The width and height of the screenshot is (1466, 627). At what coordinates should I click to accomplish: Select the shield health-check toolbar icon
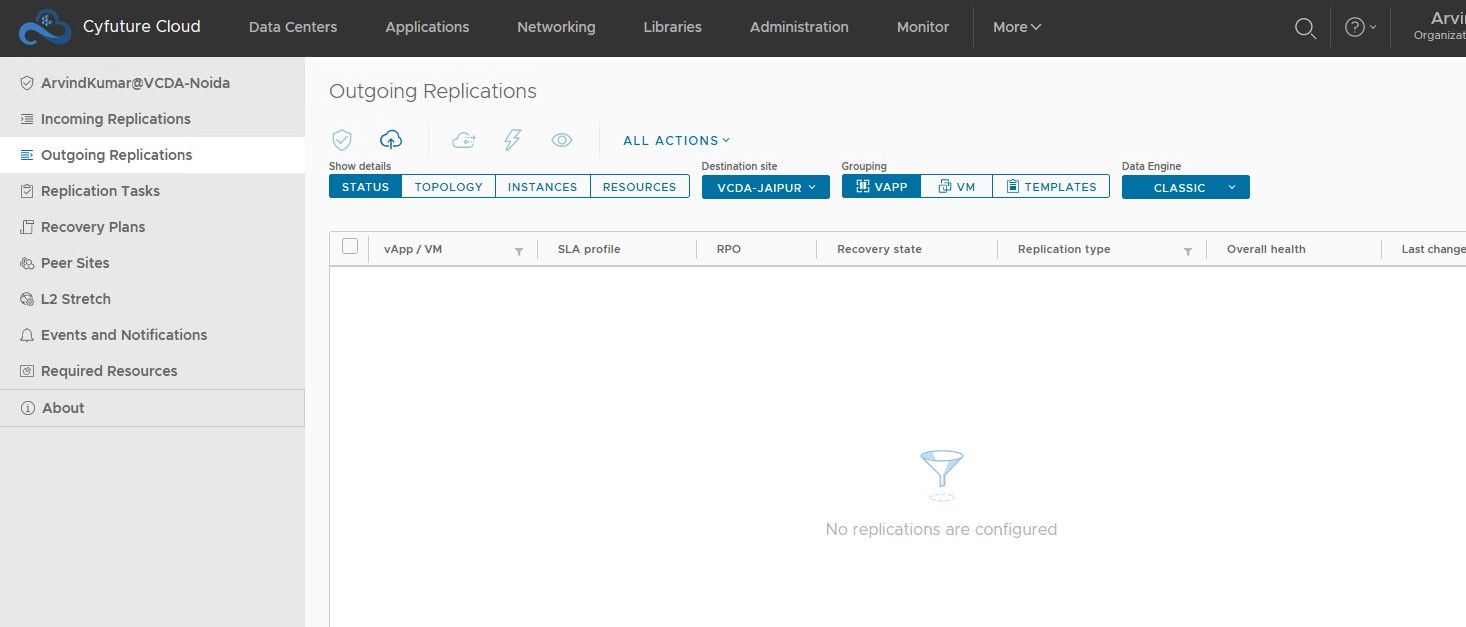342,139
